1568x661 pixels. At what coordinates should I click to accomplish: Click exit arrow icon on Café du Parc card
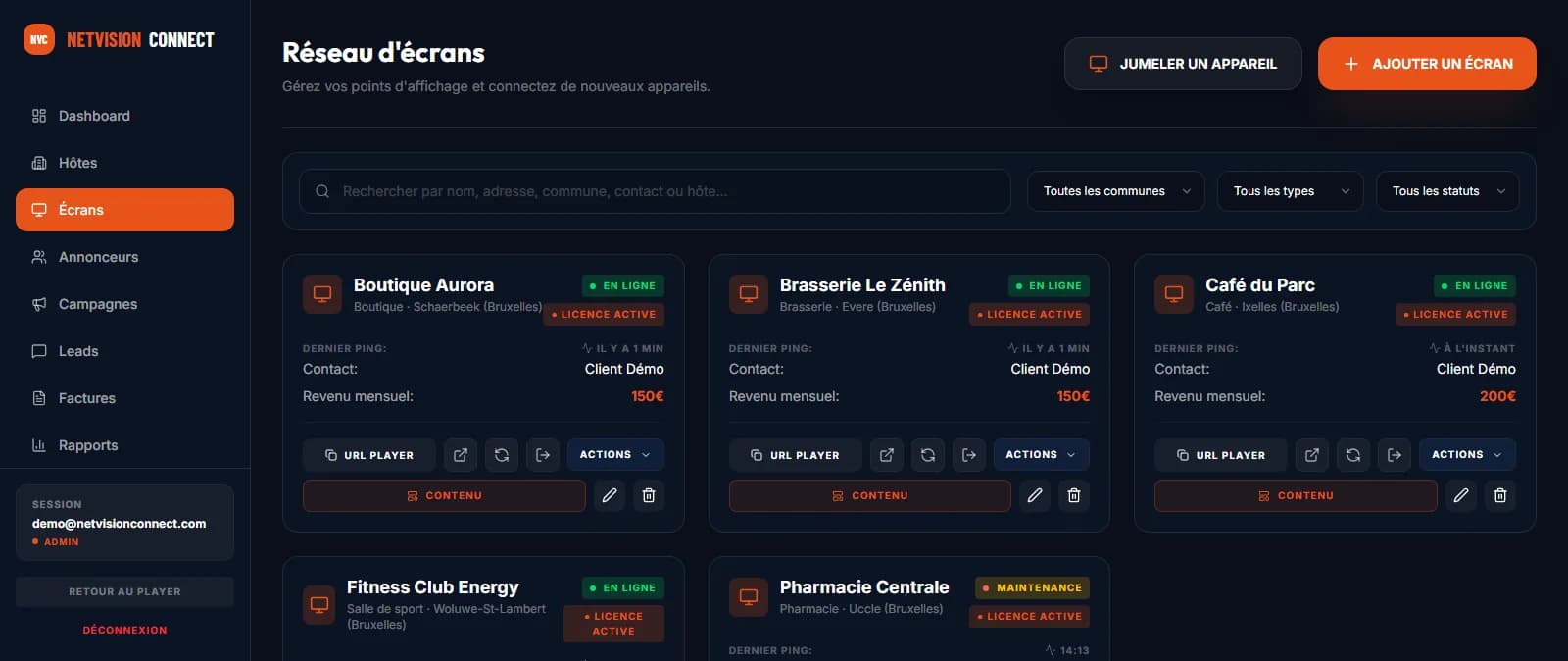tap(1395, 455)
